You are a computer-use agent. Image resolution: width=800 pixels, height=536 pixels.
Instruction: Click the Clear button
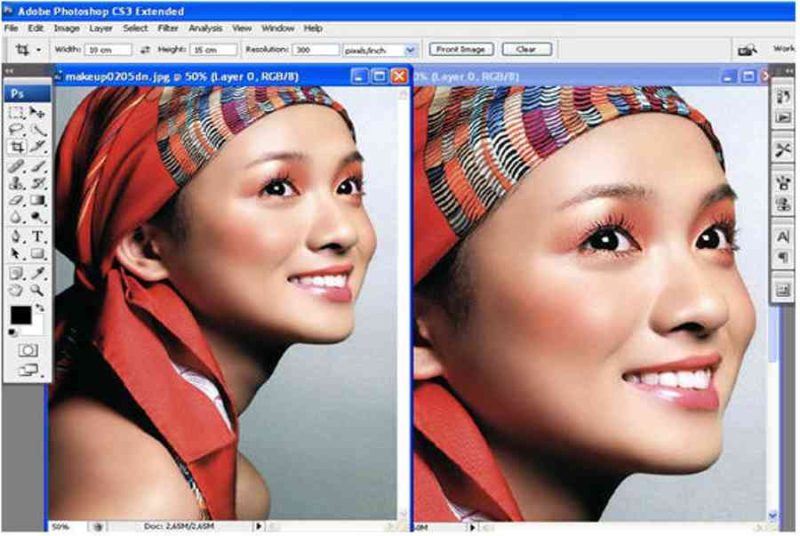527,49
